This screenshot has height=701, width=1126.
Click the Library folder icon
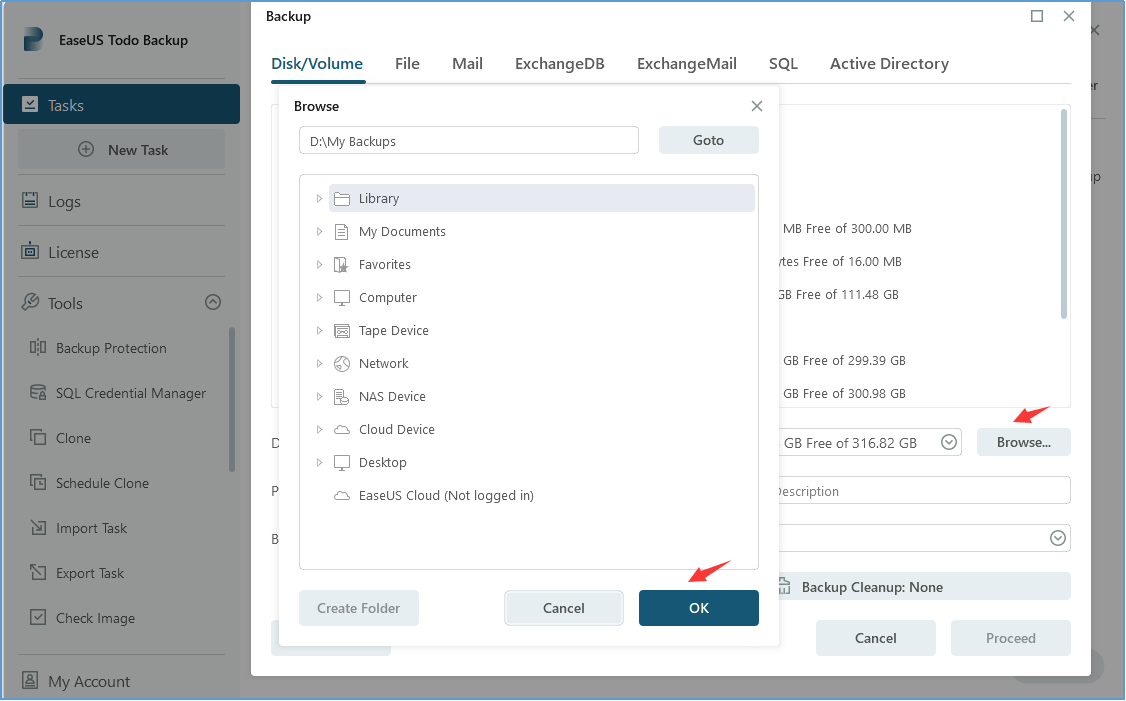(x=343, y=199)
